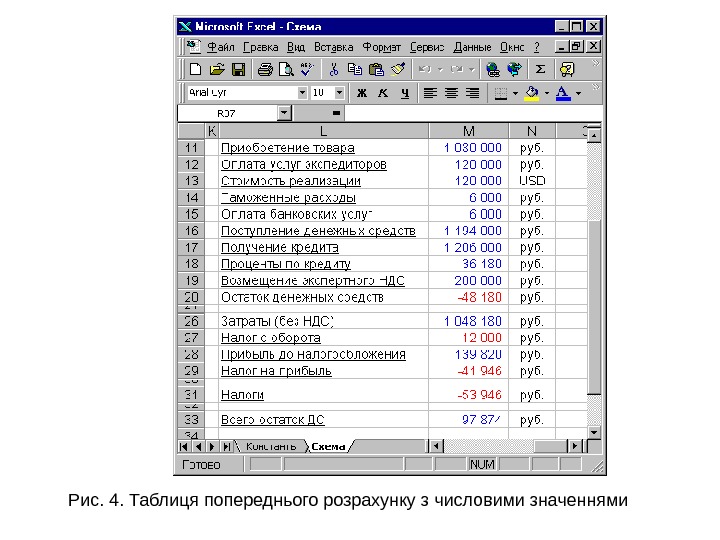Jump to the first sheet tab arrow
This screenshot has height=540, width=720.
(x=184, y=446)
